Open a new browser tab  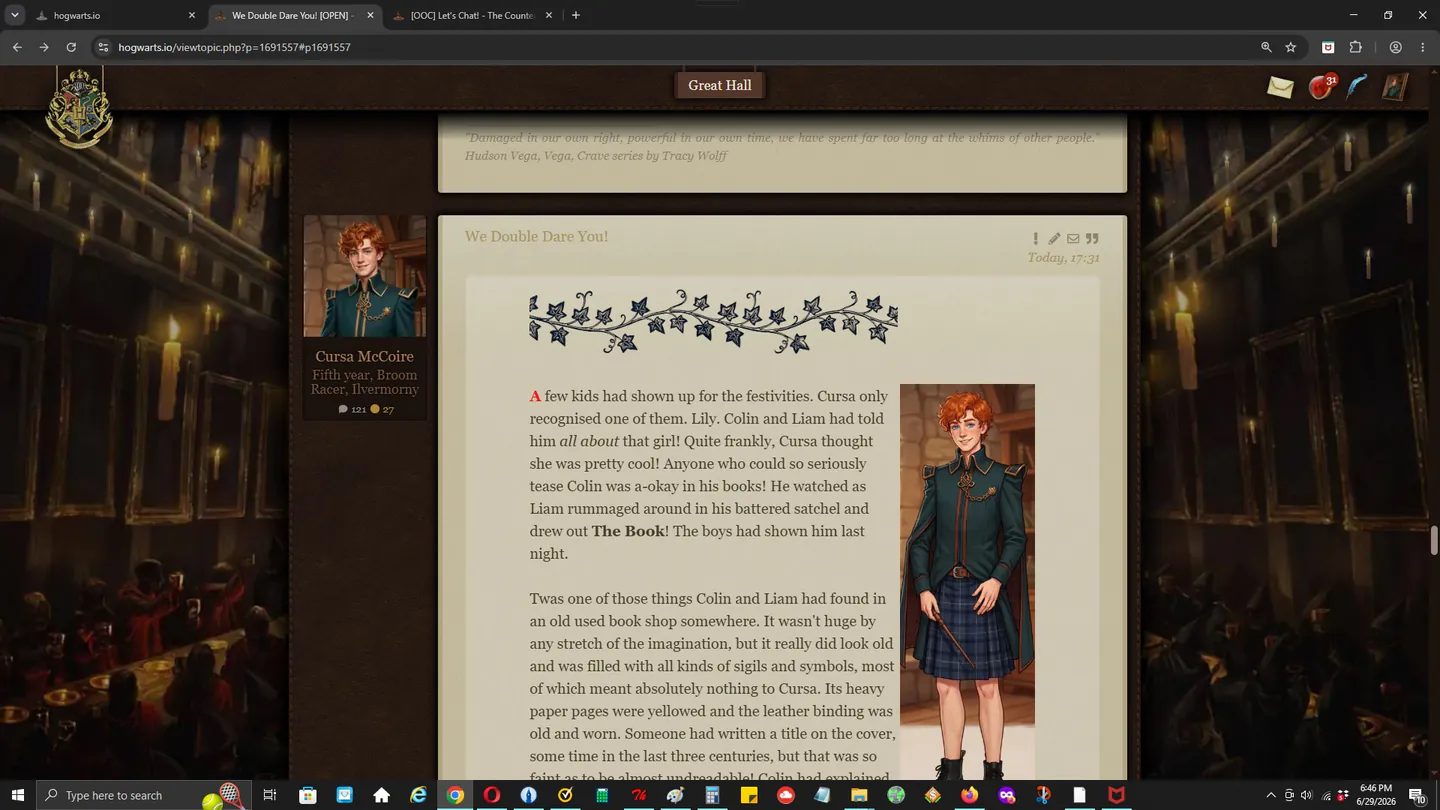click(x=576, y=15)
